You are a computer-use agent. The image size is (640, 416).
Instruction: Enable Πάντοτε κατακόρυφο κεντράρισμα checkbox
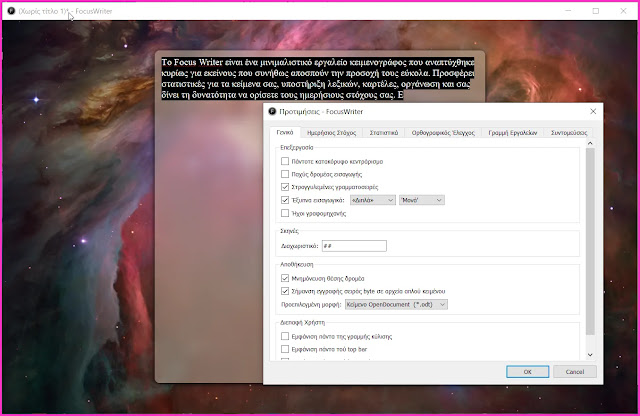click(285, 161)
